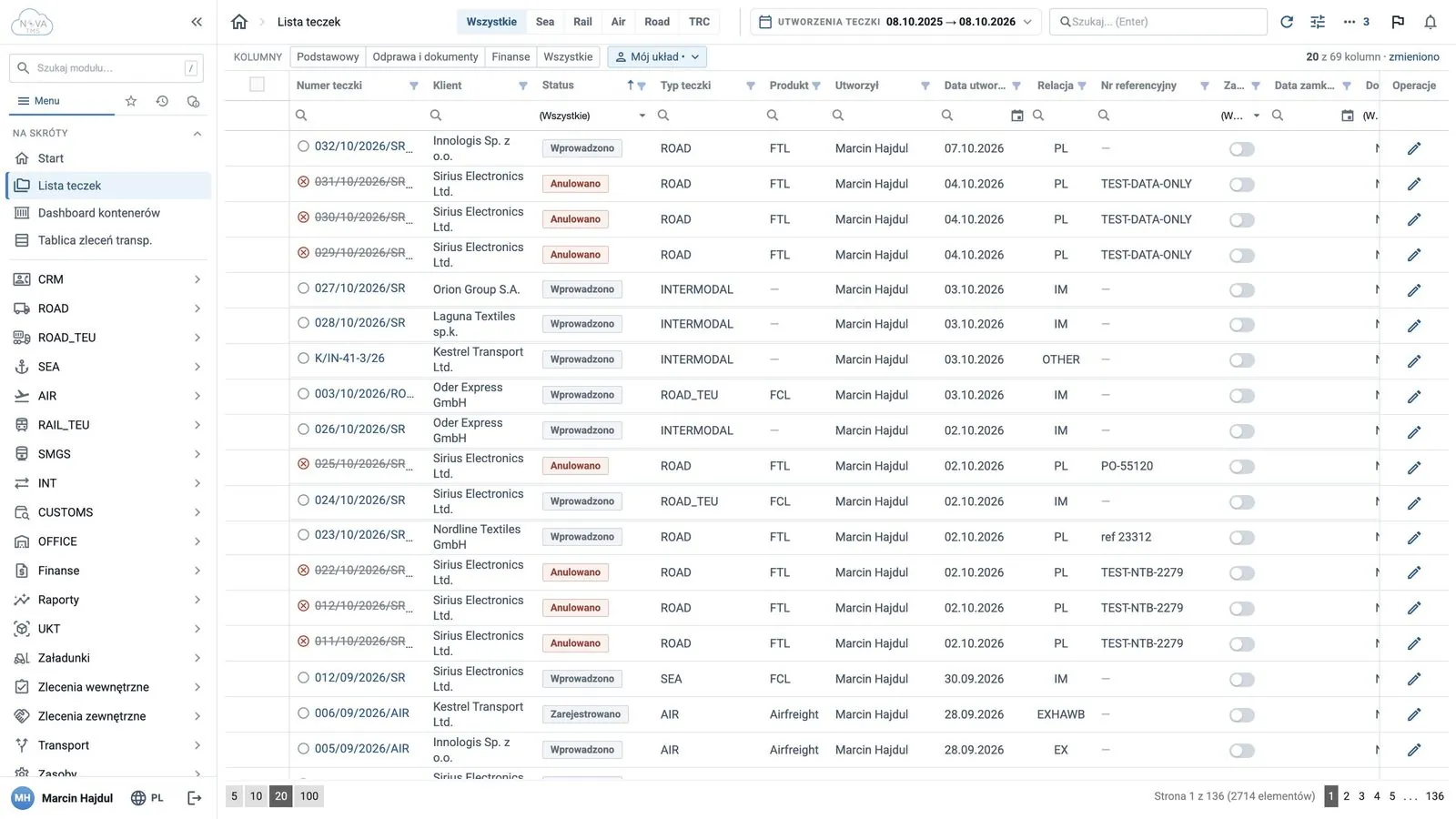Toggle the switch in row 024/10/2026/SR
1456x819 pixels.
(1241, 502)
